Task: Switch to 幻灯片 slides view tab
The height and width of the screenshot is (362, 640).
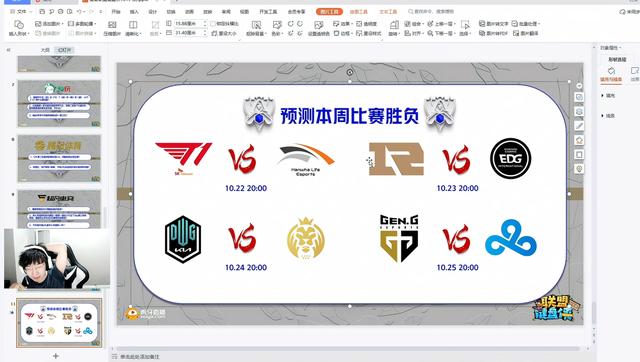Action: pyautogui.click(x=64, y=50)
